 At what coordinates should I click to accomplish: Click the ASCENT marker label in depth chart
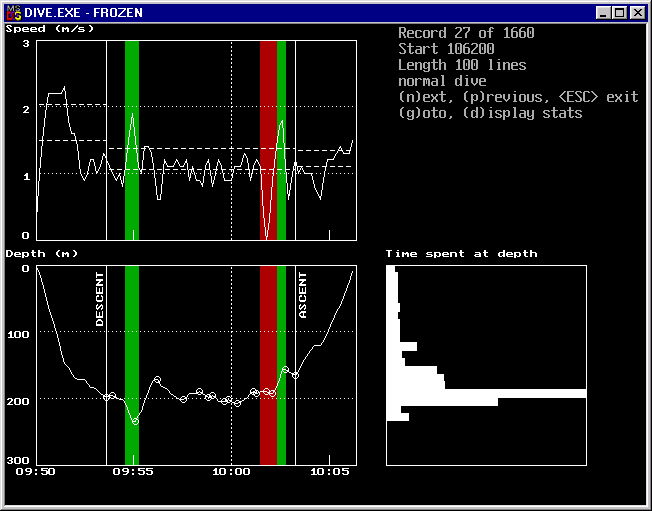(x=303, y=295)
